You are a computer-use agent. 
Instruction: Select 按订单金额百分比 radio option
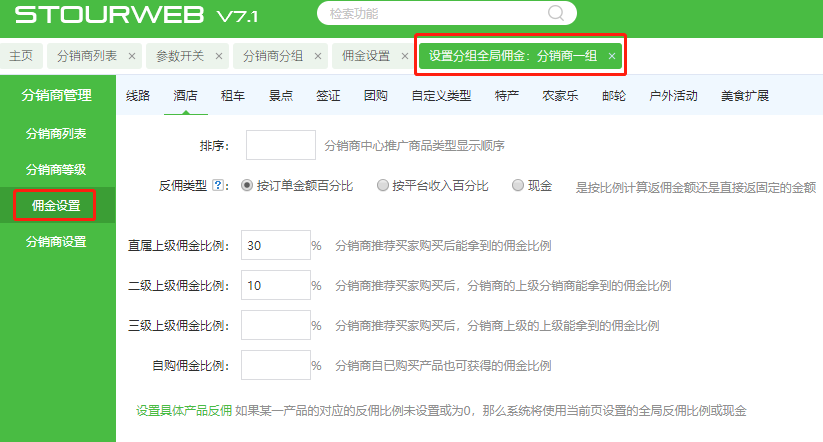tap(247, 186)
